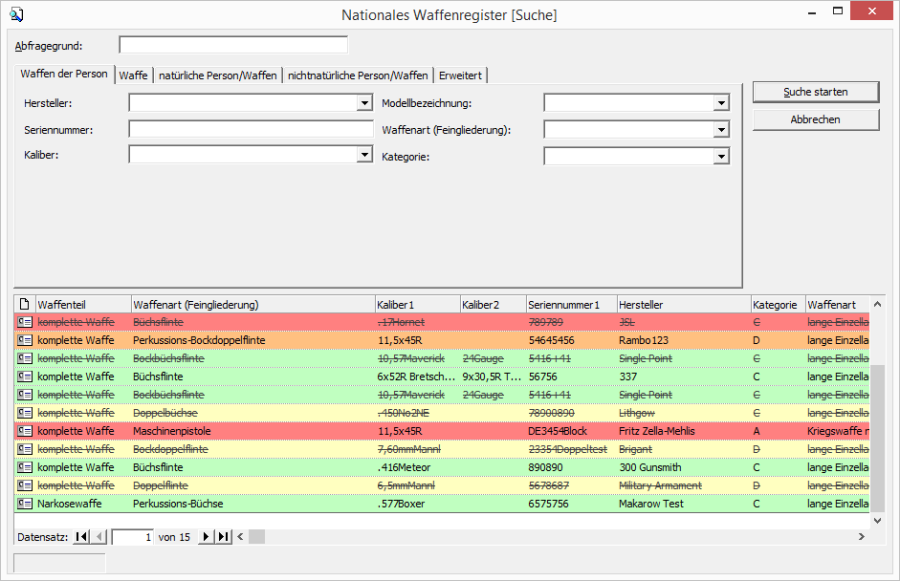The width and height of the screenshot is (900, 581).
Task: Click the record icon of the Narkosewaffe row
Action: [x=25, y=504]
